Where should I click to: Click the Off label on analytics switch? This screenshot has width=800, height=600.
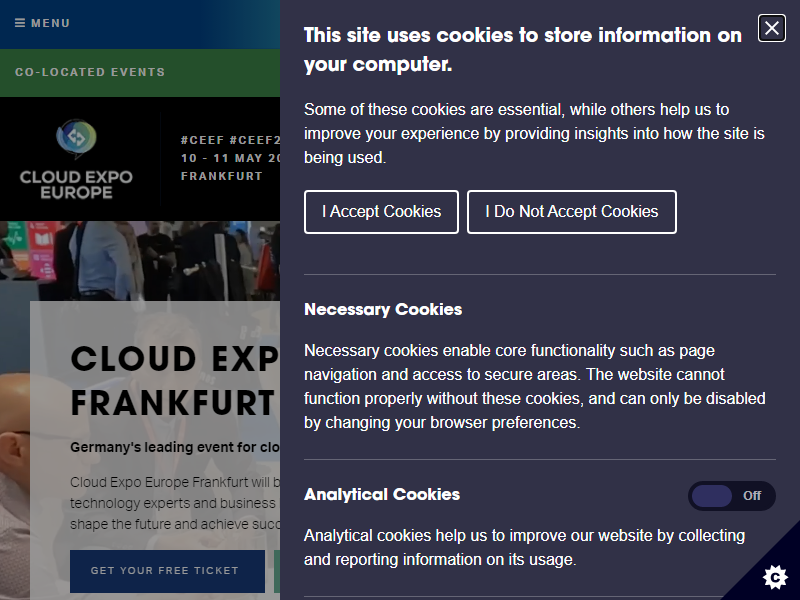tap(752, 495)
